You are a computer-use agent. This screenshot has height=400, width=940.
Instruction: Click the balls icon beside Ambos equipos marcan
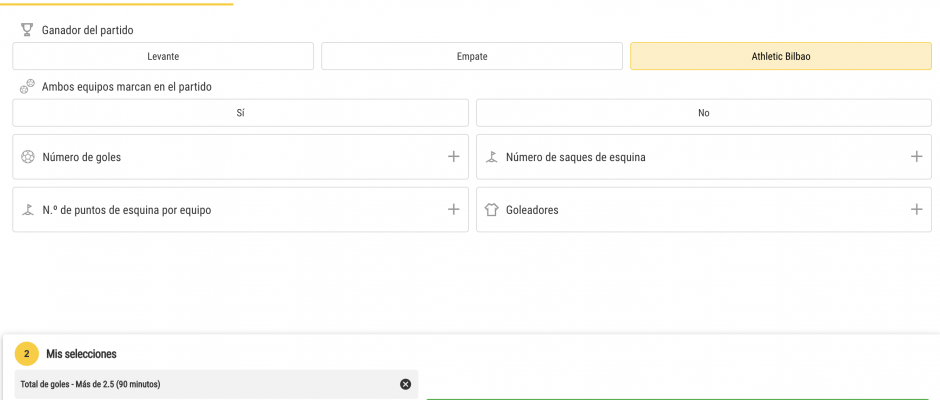click(27, 86)
